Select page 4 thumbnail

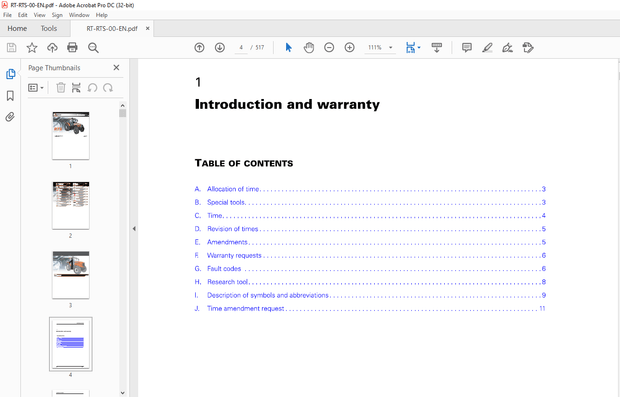coord(71,344)
